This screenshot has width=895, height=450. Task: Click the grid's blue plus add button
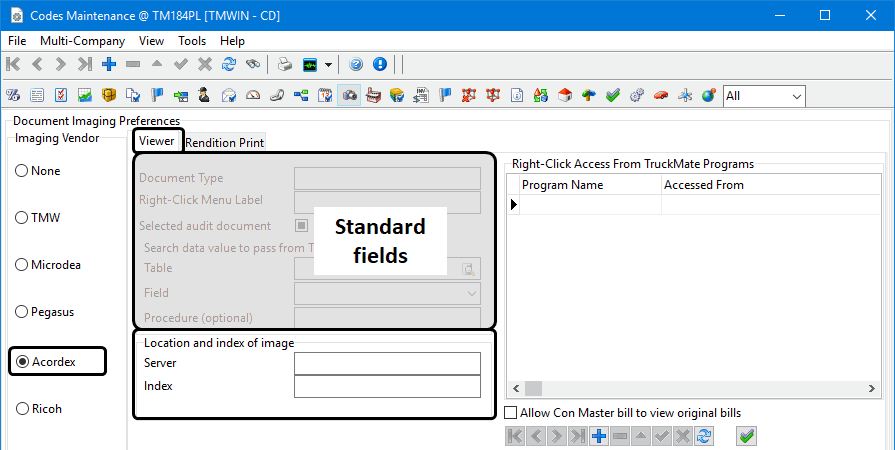coord(599,436)
